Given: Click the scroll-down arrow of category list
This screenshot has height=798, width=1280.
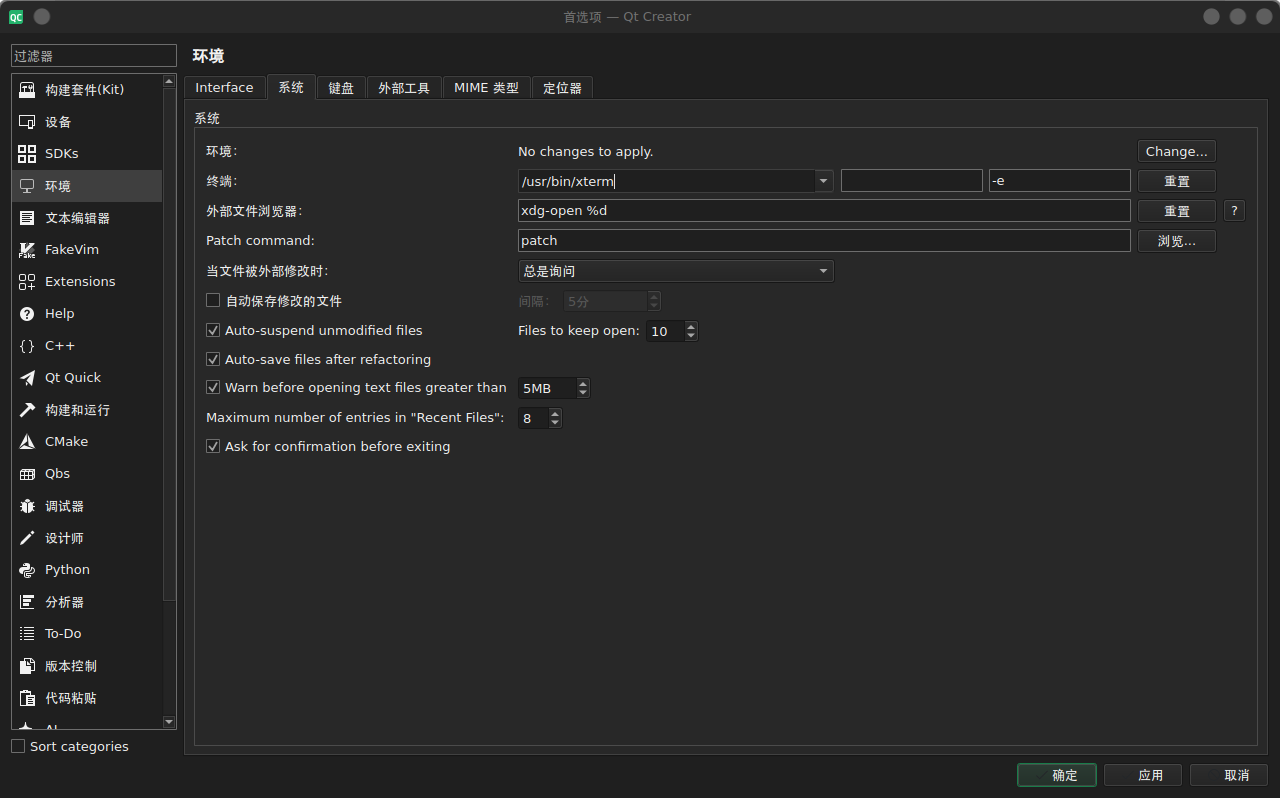Looking at the screenshot, I should (169, 722).
